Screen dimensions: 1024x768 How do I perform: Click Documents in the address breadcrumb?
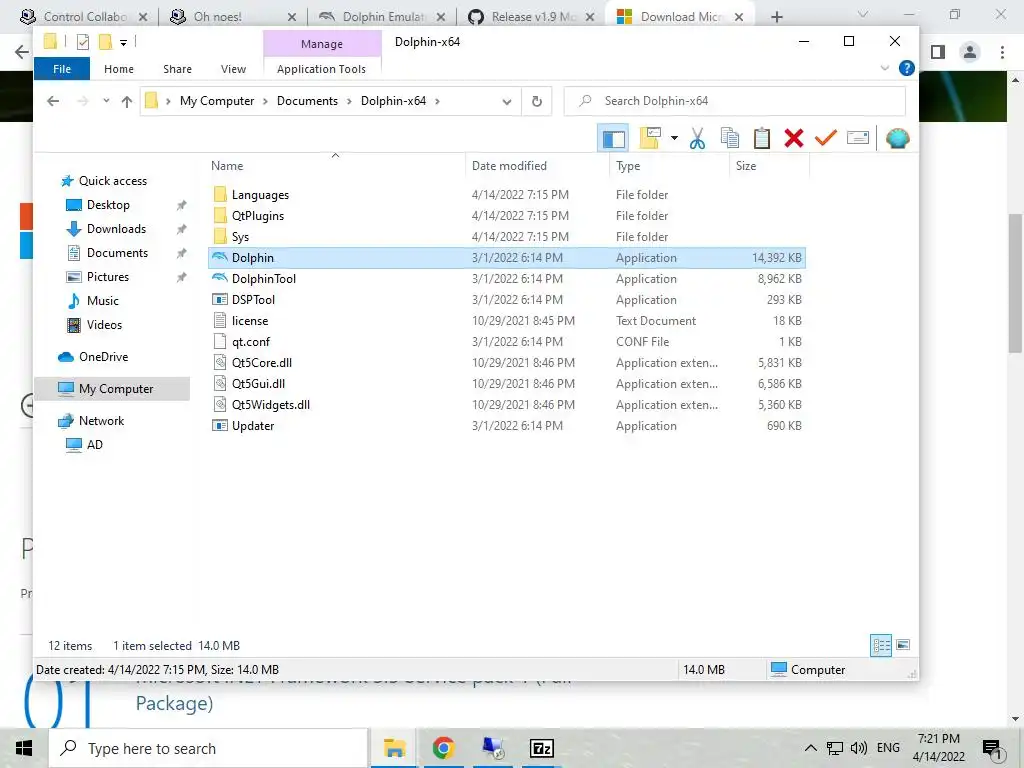308,101
